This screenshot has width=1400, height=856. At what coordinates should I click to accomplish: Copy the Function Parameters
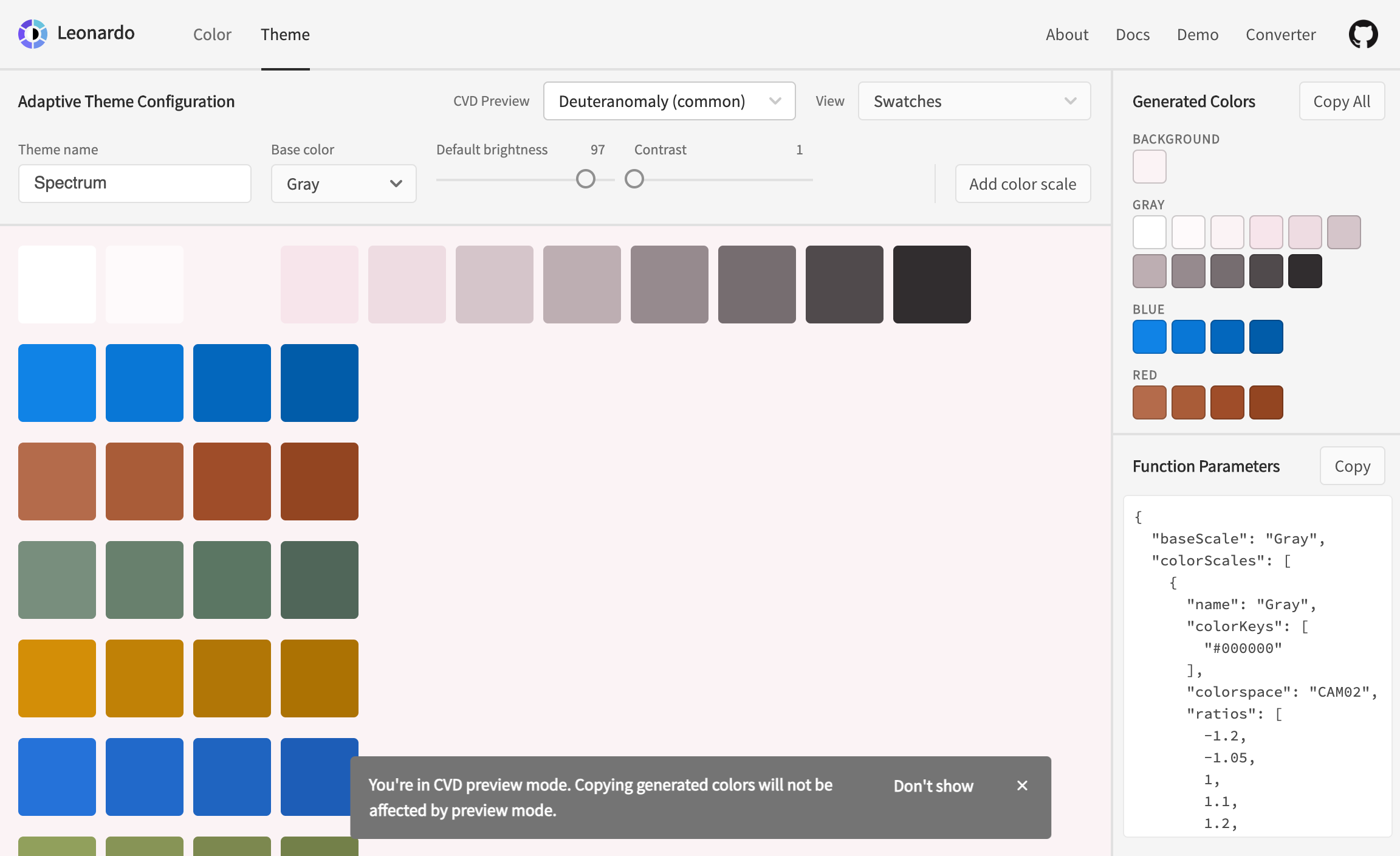click(1352, 466)
